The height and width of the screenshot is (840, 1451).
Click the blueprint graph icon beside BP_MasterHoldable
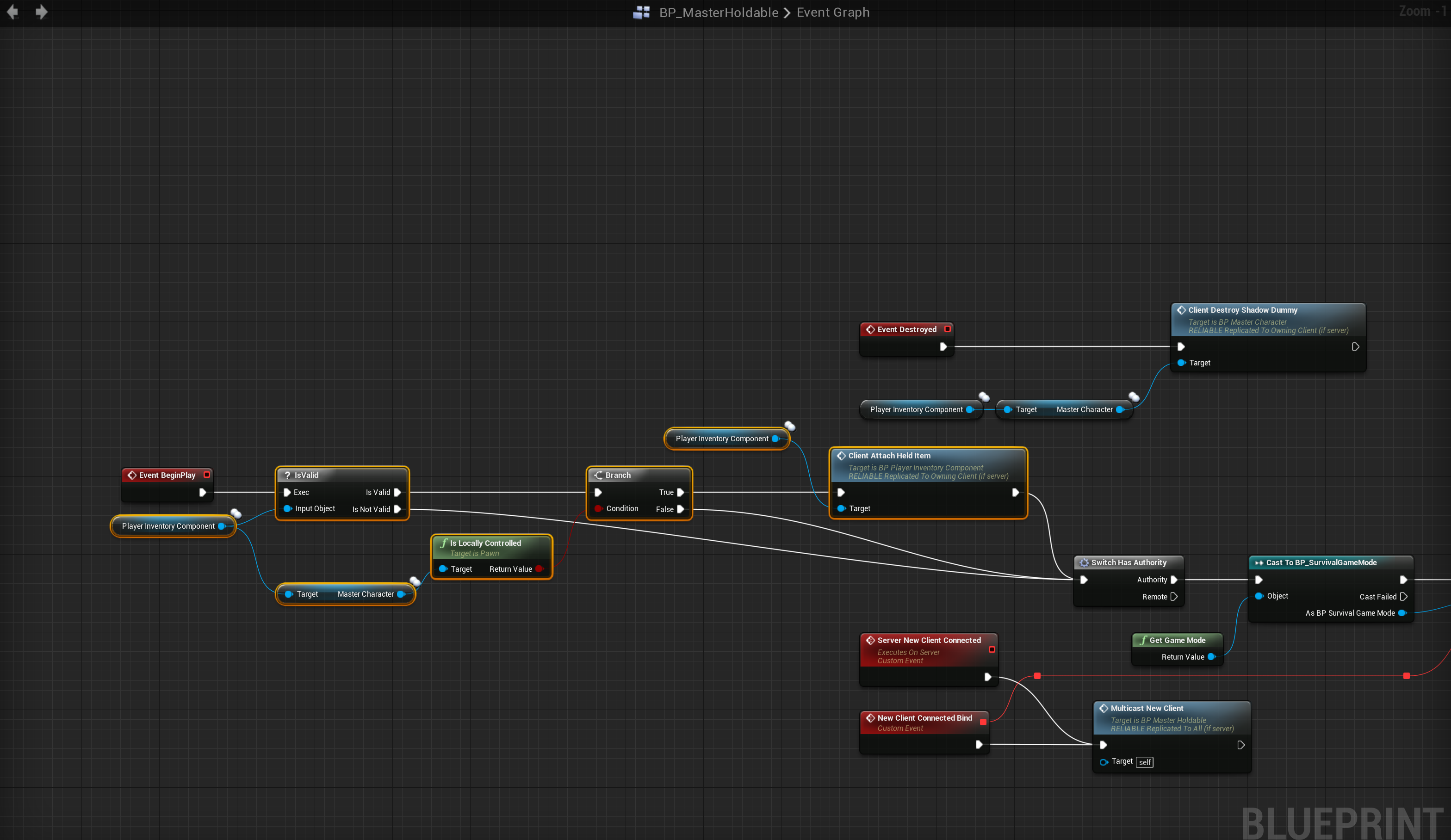641,12
